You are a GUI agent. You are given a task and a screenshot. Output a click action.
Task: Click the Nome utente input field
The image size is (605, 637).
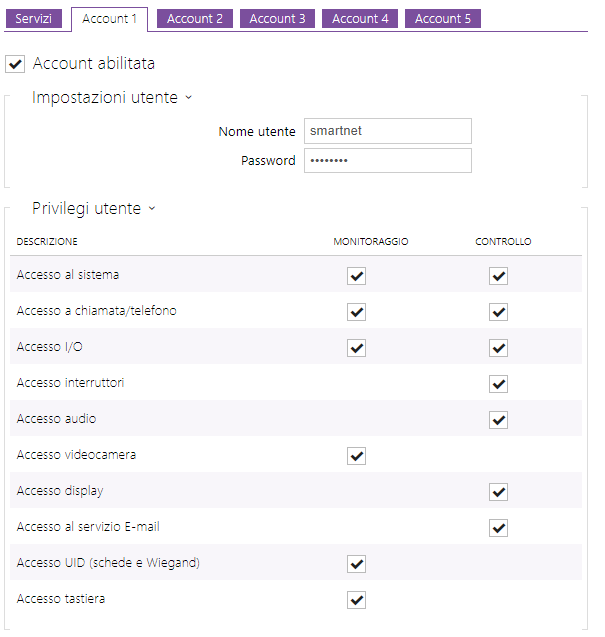click(x=387, y=131)
